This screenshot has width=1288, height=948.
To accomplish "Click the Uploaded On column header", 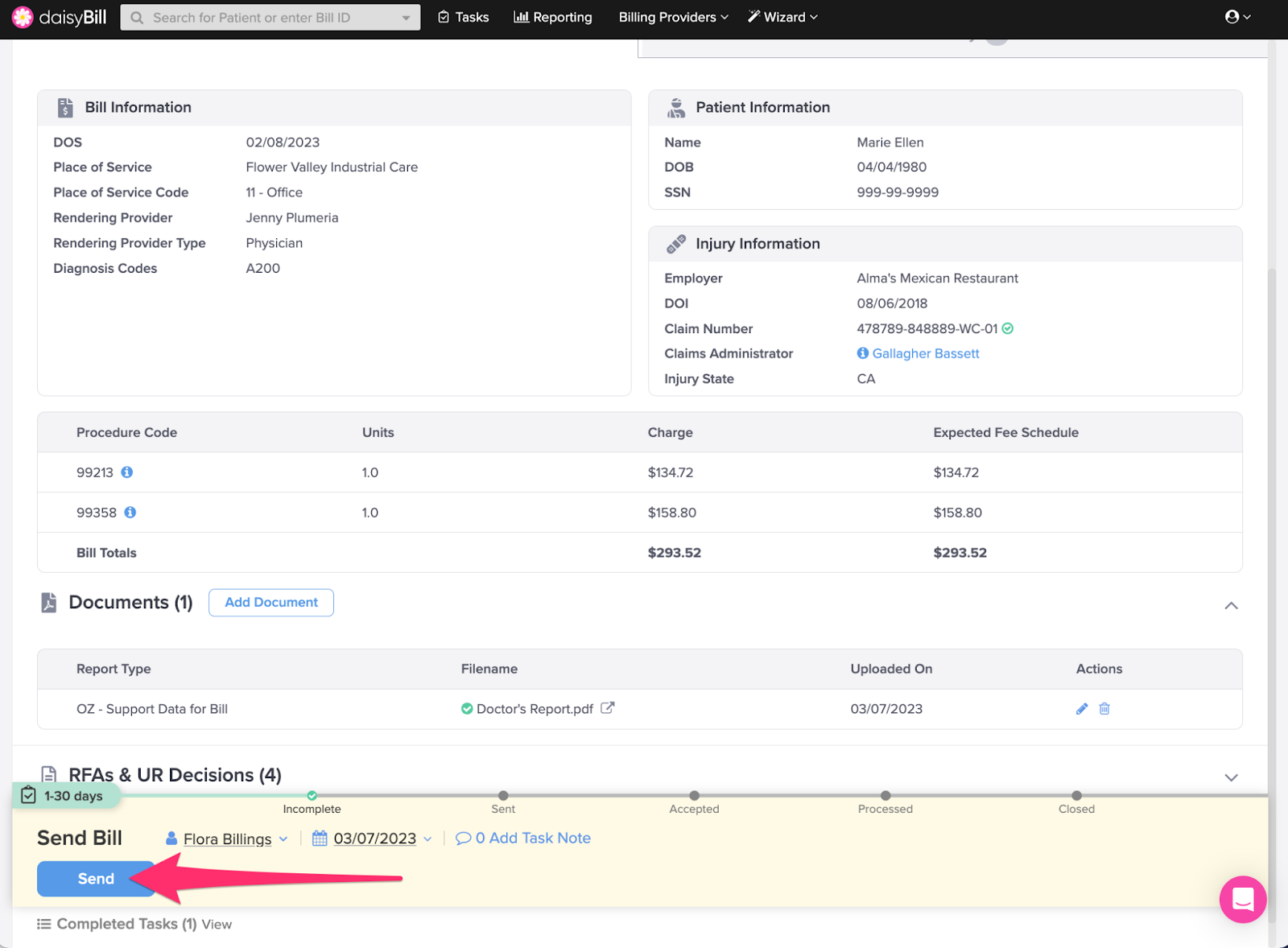I will pyautogui.click(x=891, y=669).
